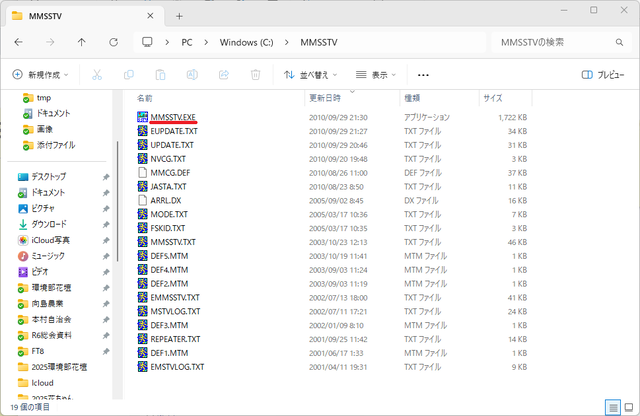Expand chevron before PC in address bar
This screenshot has height=416, width=640.
tap(167, 42)
